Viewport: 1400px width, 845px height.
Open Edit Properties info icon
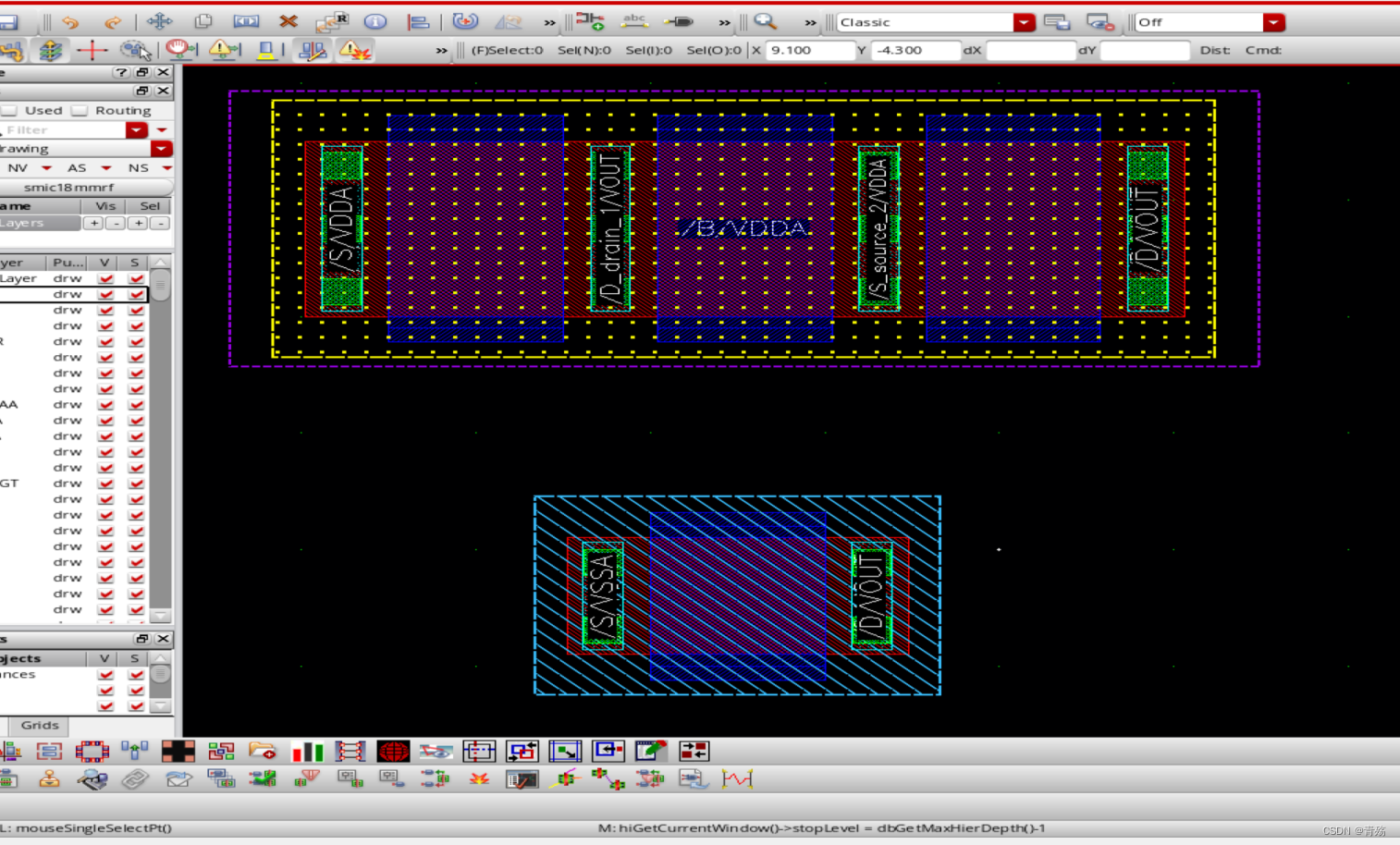pos(375,21)
